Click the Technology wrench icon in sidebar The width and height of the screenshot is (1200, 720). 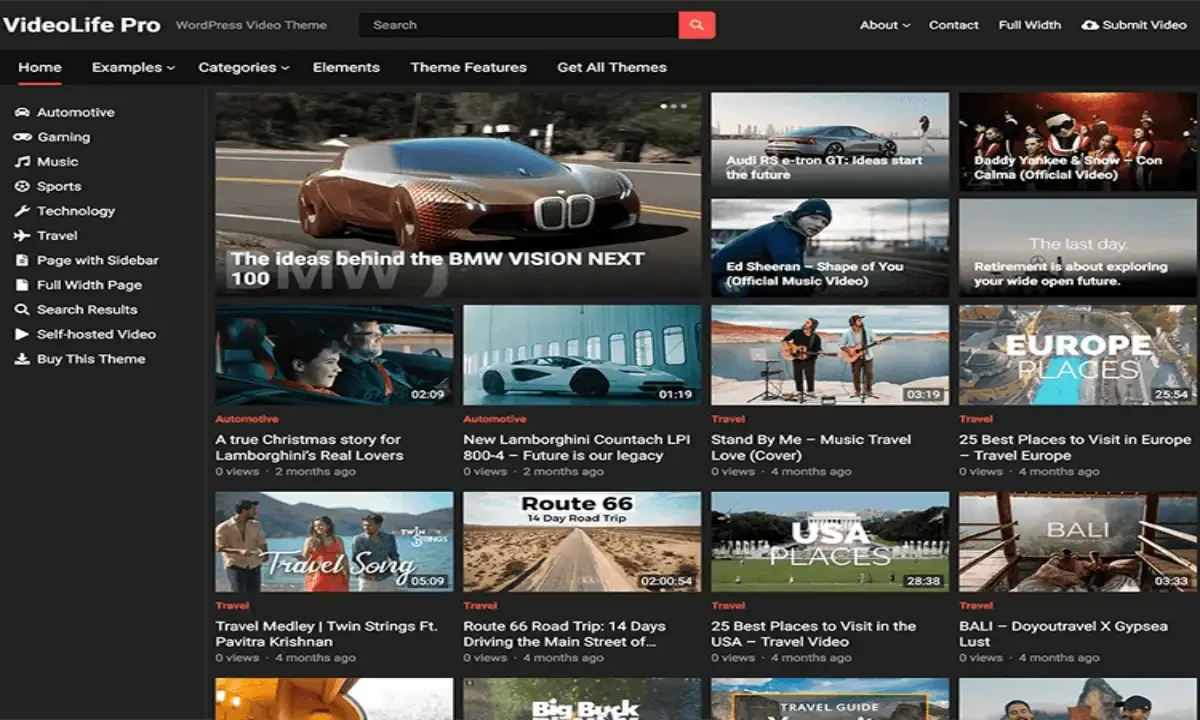click(x=22, y=211)
